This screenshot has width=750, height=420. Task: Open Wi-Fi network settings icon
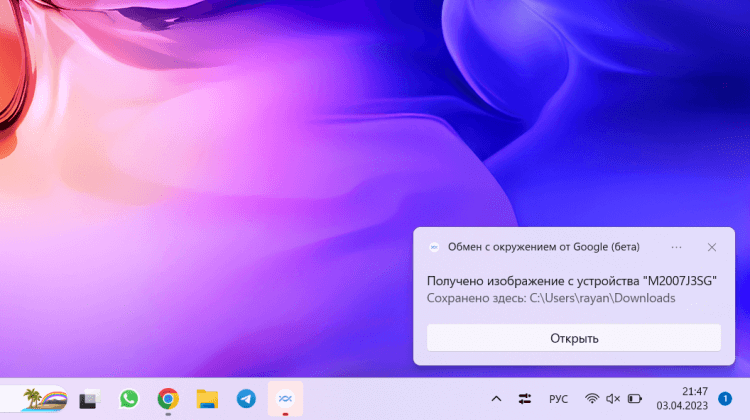click(592, 398)
